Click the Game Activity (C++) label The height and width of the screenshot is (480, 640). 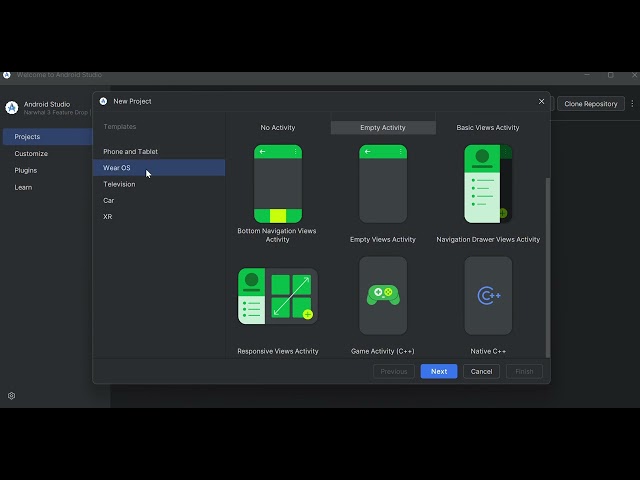383,351
